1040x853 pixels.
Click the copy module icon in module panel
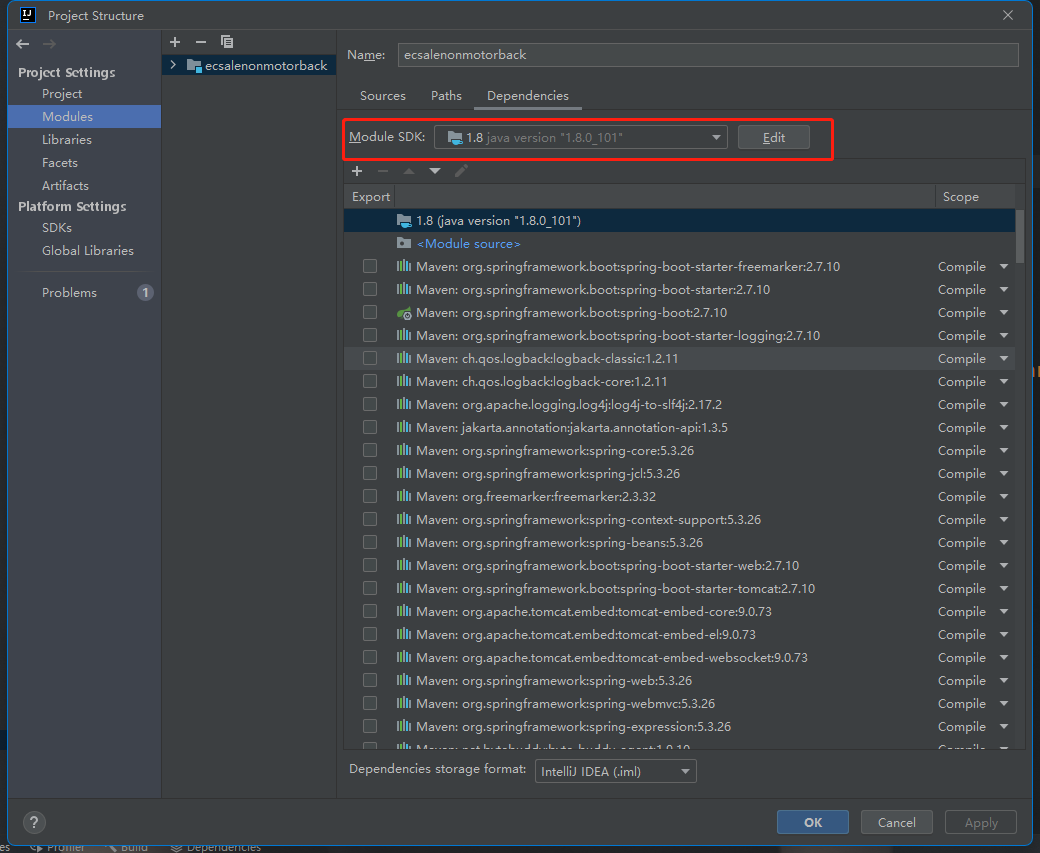pos(227,42)
